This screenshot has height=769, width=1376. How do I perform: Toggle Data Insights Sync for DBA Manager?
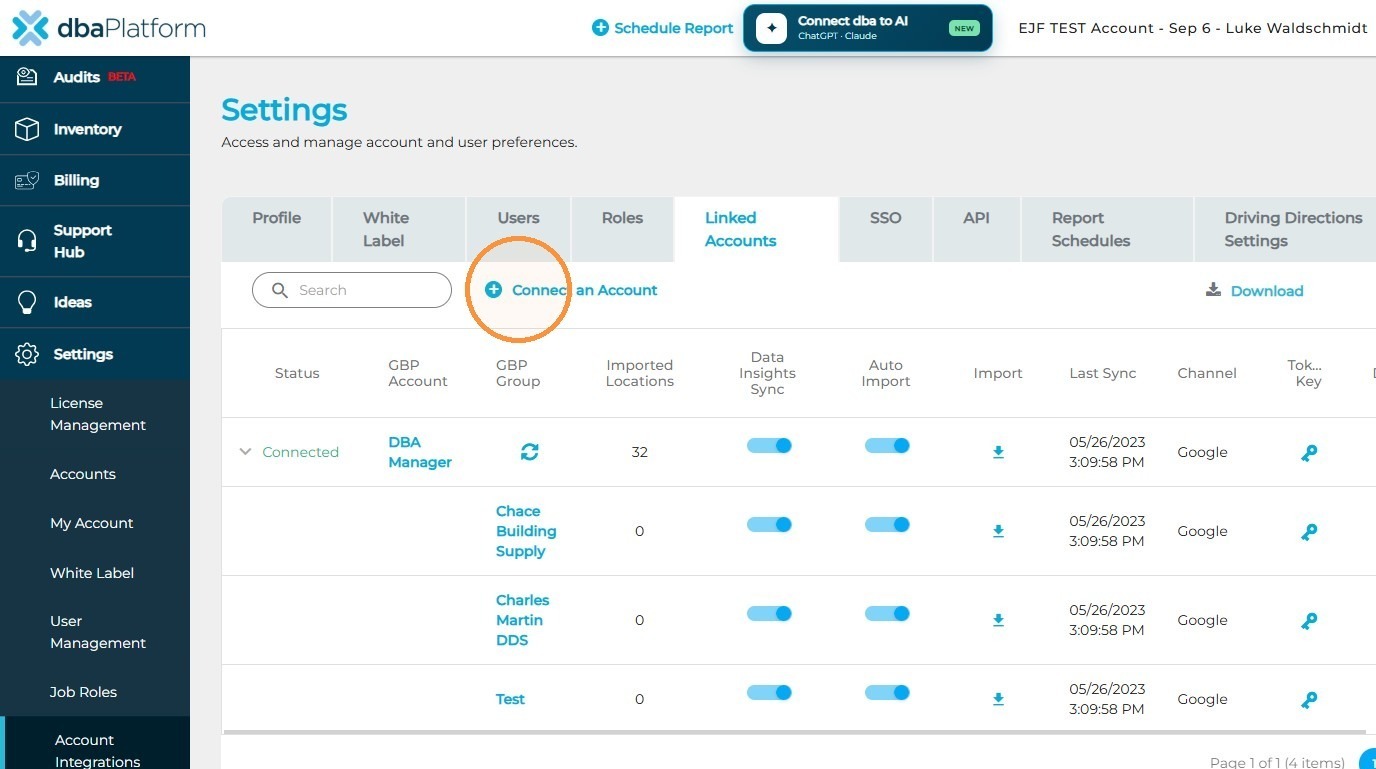(x=769, y=446)
